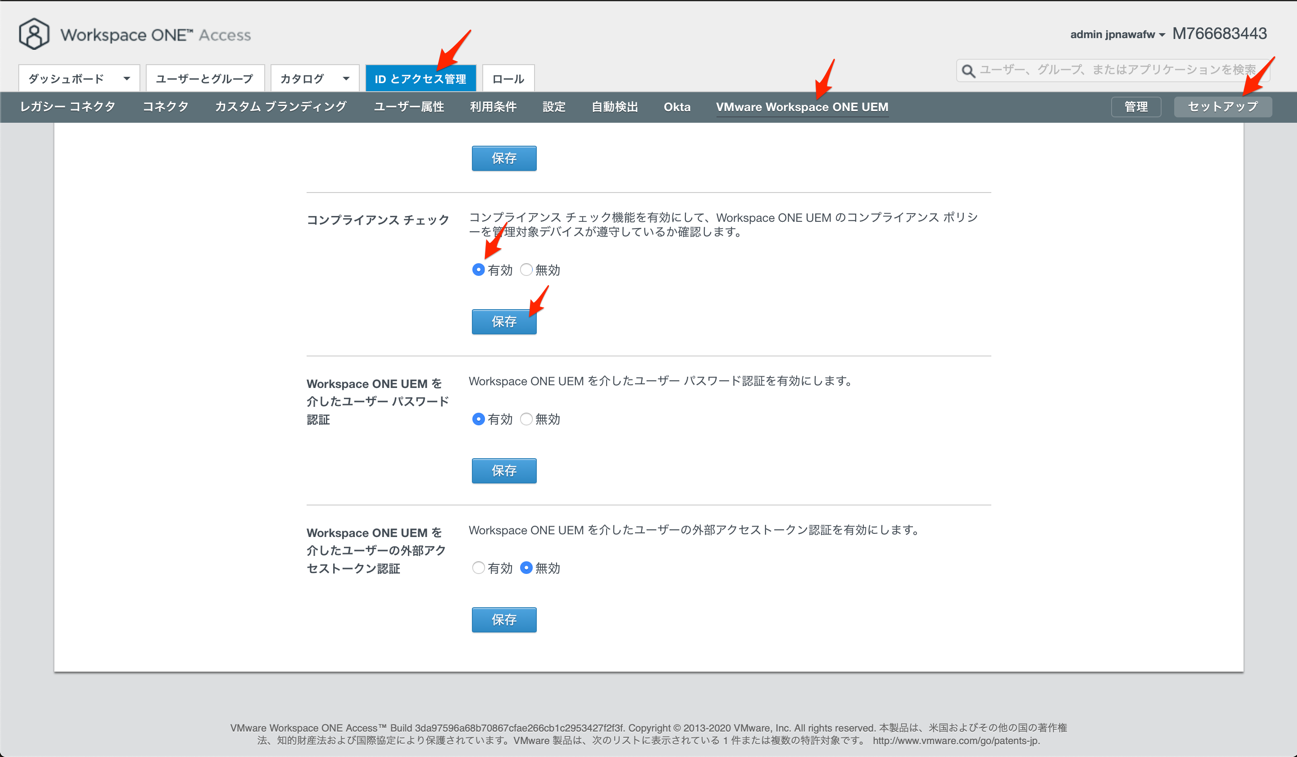The width and height of the screenshot is (1297, 757).
Task: Go to ユーザー属性 page
Action: coord(408,107)
